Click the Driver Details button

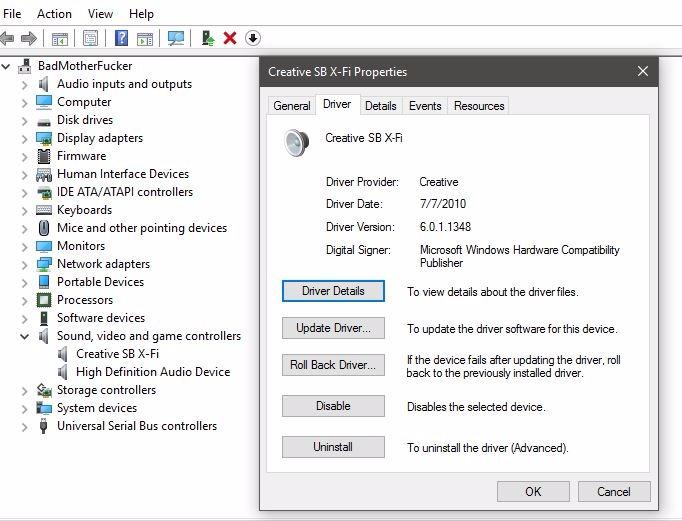(x=333, y=291)
